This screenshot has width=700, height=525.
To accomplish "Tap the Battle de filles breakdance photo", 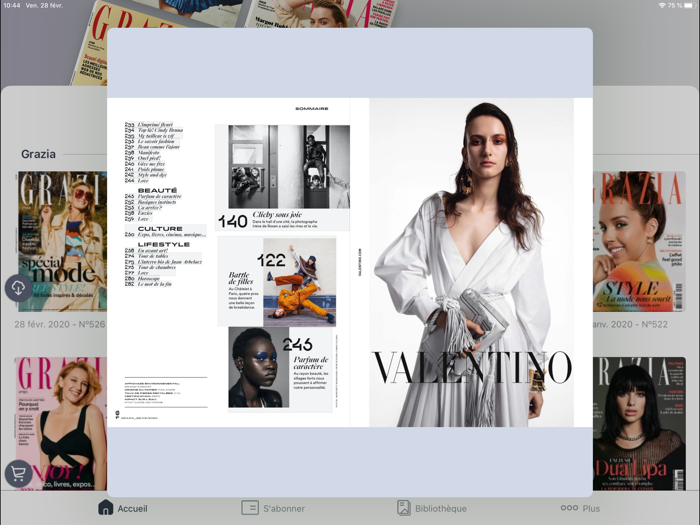I will click(300, 282).
